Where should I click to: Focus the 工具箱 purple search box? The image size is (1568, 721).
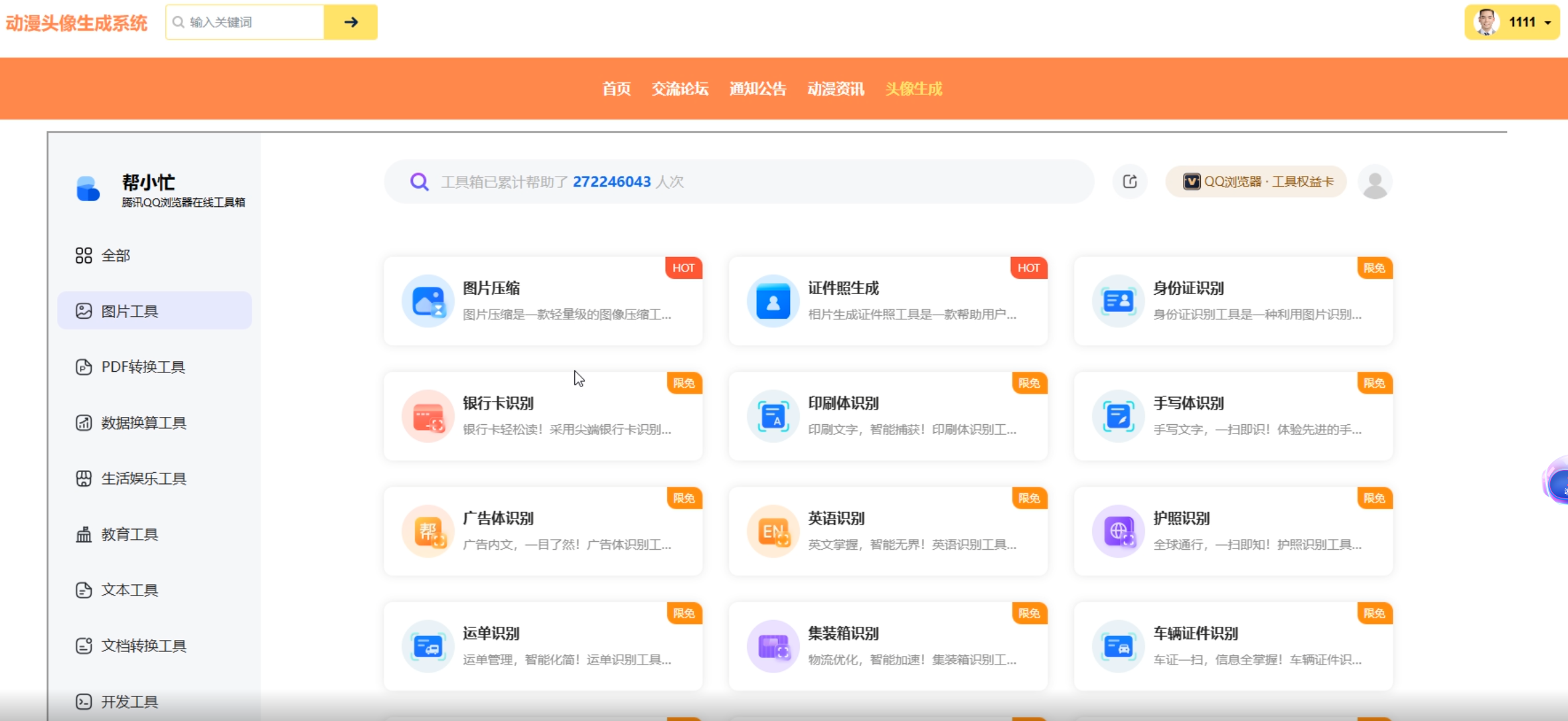click(x=737, y=182)
